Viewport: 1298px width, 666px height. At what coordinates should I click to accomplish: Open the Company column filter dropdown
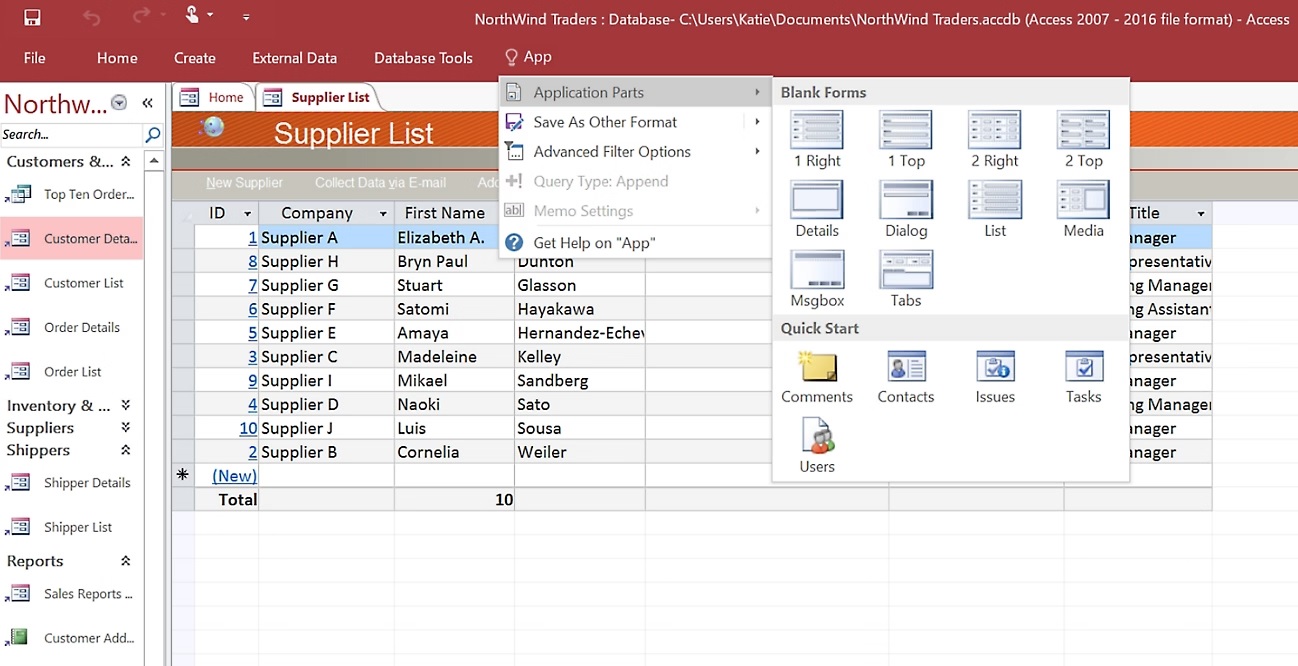382,213
